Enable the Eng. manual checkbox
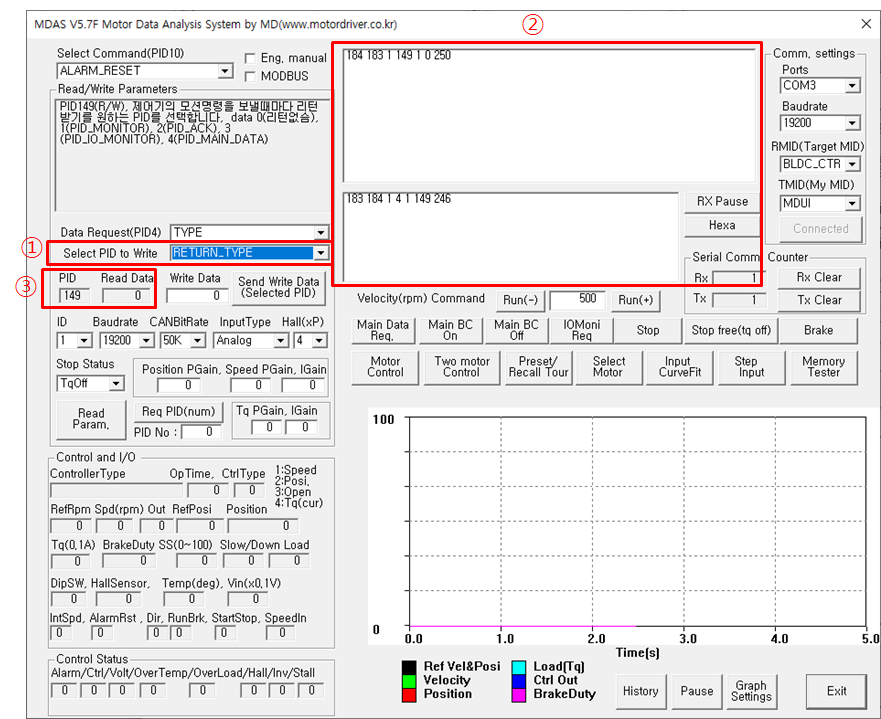Viewport: 881px width, 719px height. tap(251, 58)
